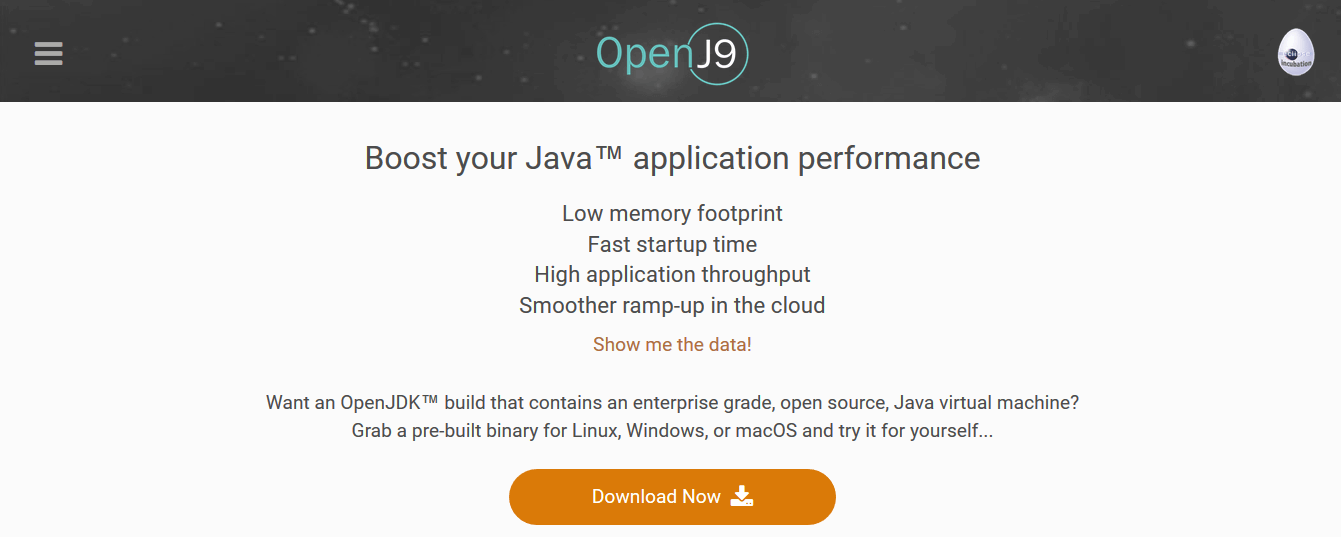Click the circled J9 in the logo
Image resolution: width=1341 pixels, height=537 pixels.
pyautogui.click(x=718, y=53)
